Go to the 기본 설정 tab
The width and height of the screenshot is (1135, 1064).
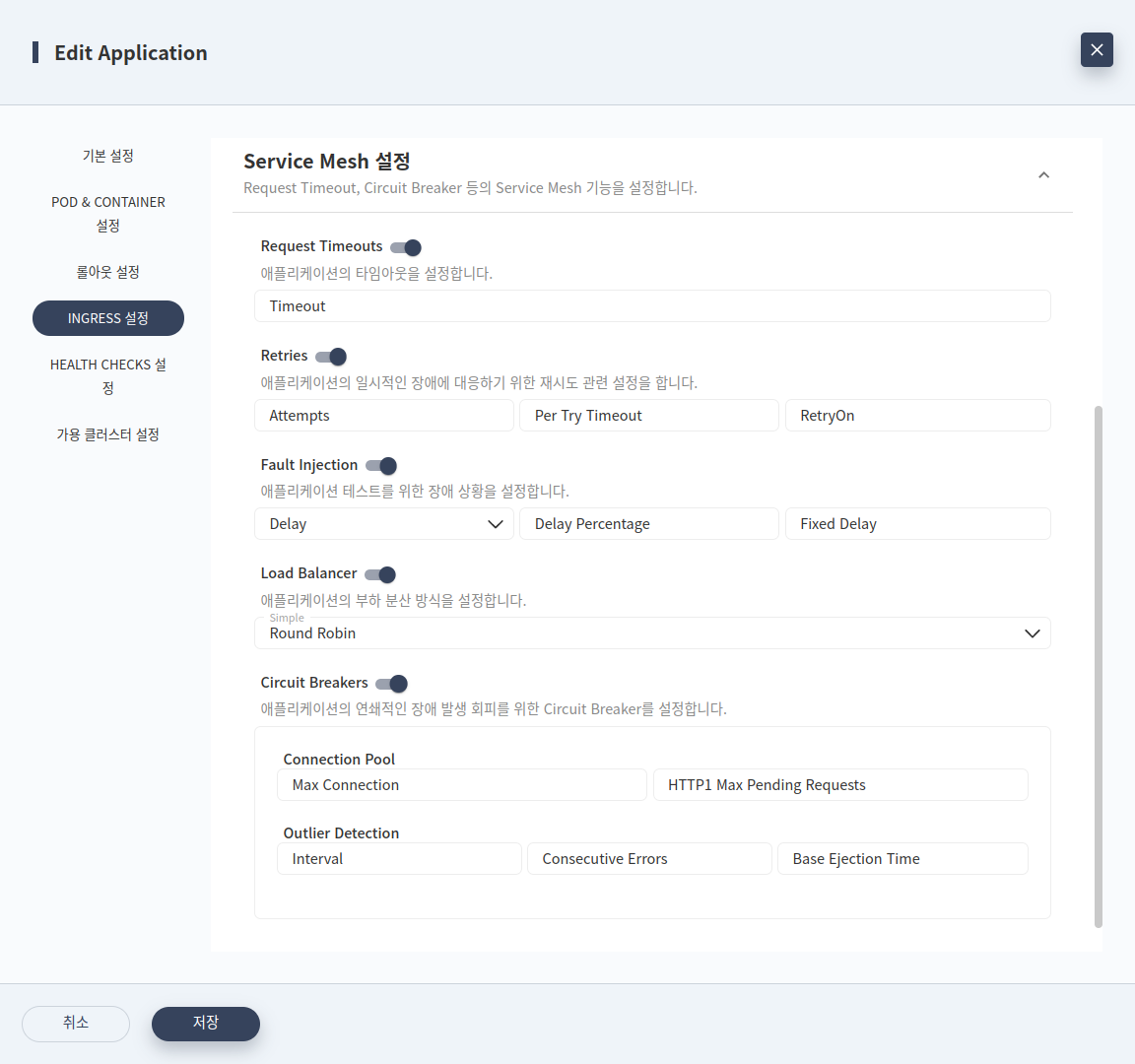pyautogui.click(x=107, y=156)
